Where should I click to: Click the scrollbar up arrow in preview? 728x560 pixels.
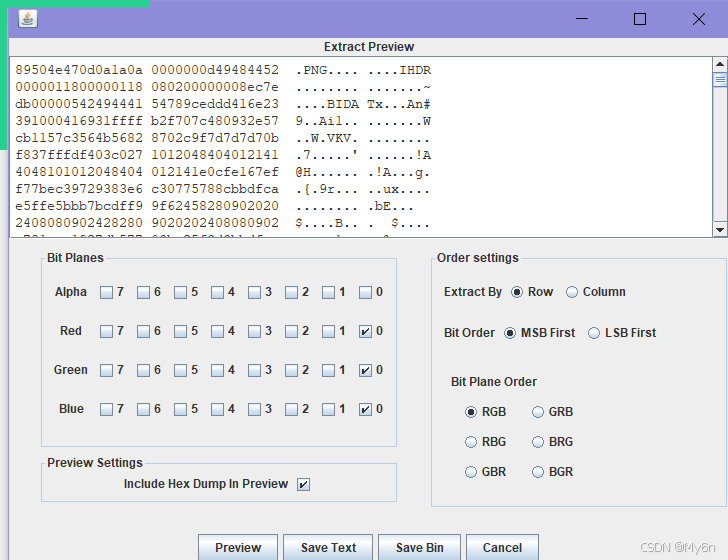click(720, 64)
